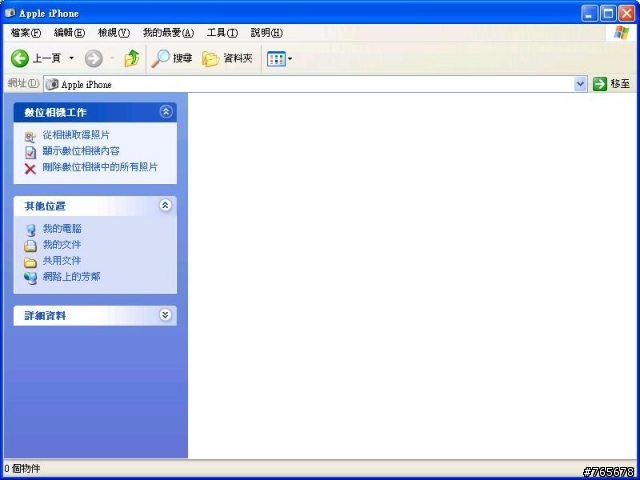Open the Back button history dropdown arrow
Image resolution: width=640 pixels, height=480 pixels.
(71, 58)
